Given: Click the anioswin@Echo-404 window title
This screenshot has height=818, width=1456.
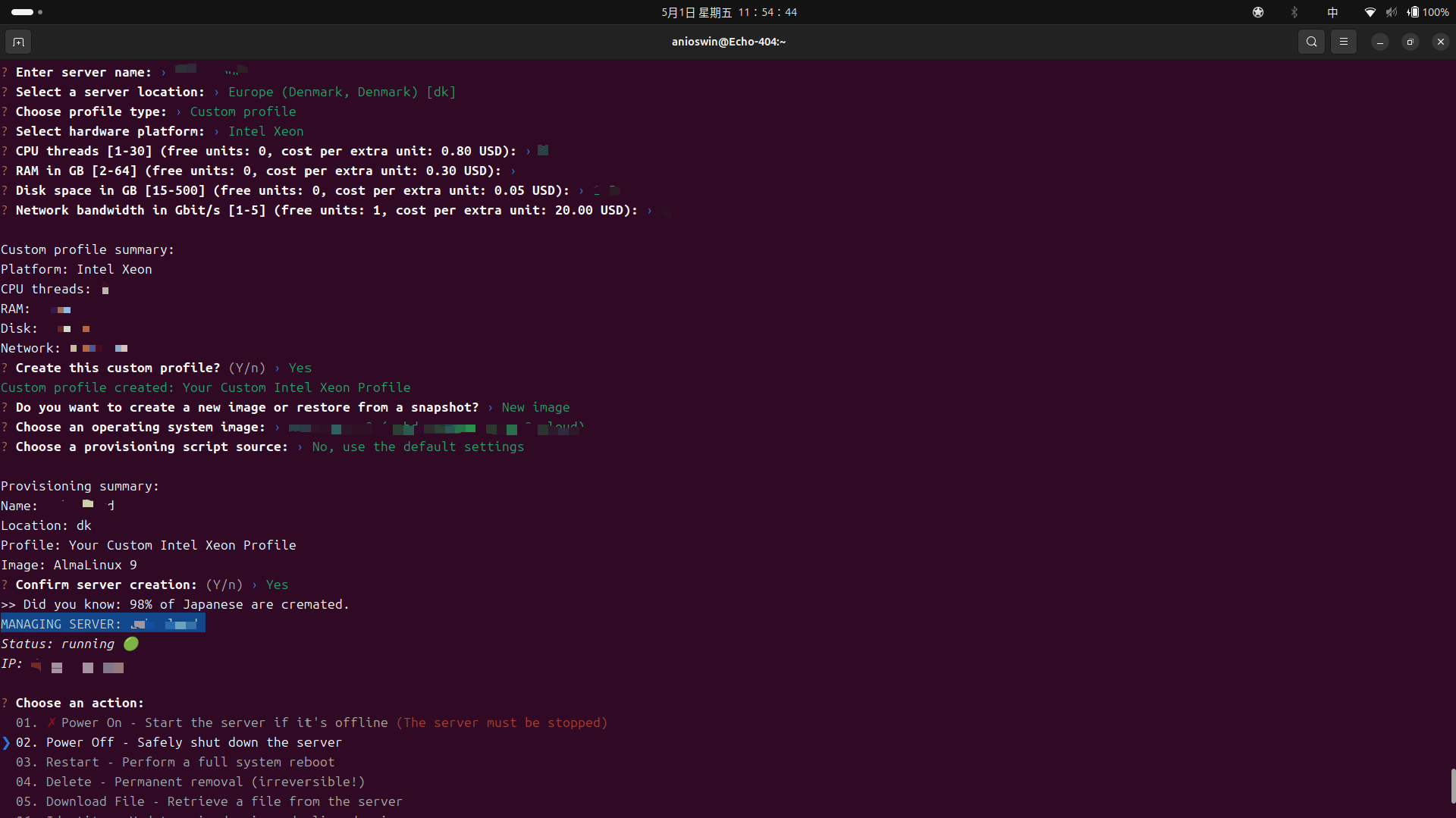Looking at the screenshot, I should point(729,42).
